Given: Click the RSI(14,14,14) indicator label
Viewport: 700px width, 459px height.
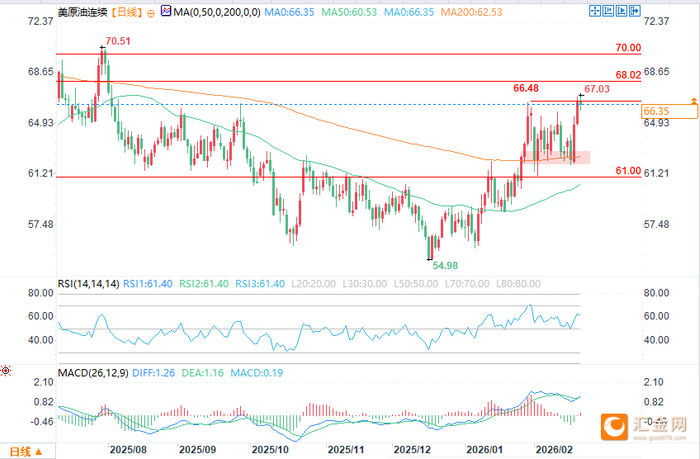Looking at the screenshot, I should pyautogui.click(x=88, y=284).
